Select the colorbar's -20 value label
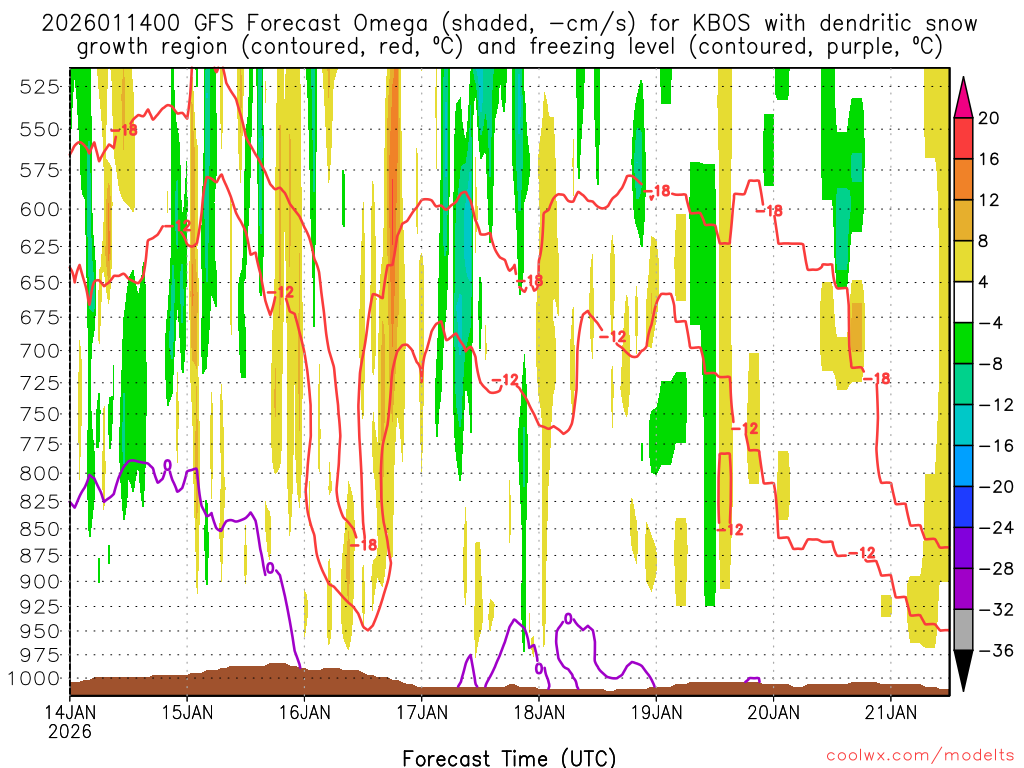Image resolution: width=1024 pixels, height=768 pixels. pyautogui.click(x=997, y=487)
